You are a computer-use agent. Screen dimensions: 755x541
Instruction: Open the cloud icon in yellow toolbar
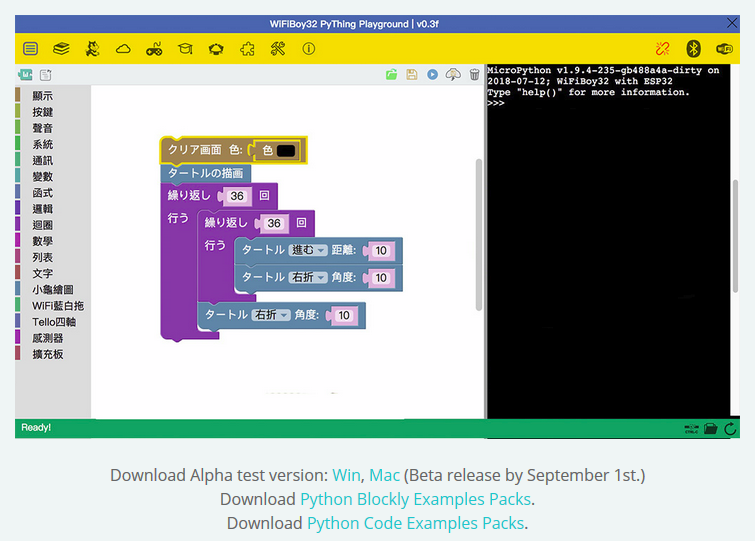(x=123, y=49)
